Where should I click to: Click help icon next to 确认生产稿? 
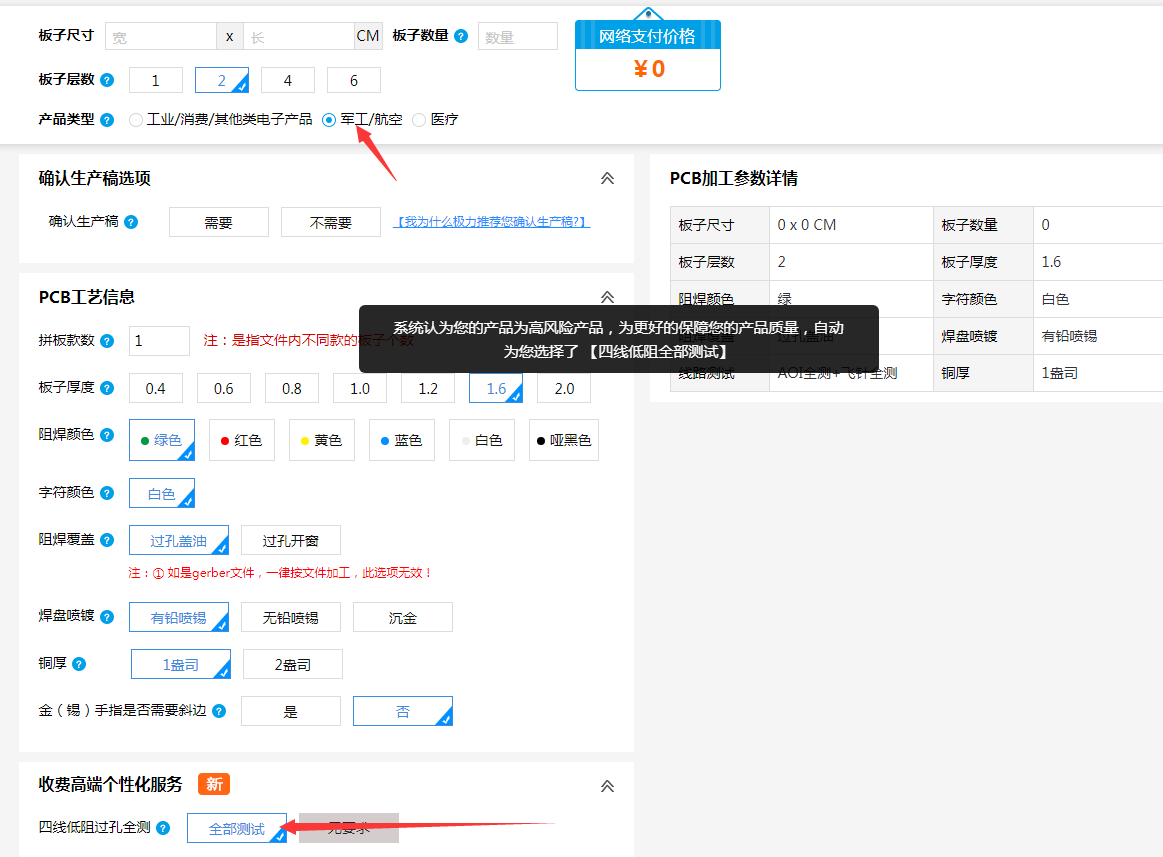[131, 222]
